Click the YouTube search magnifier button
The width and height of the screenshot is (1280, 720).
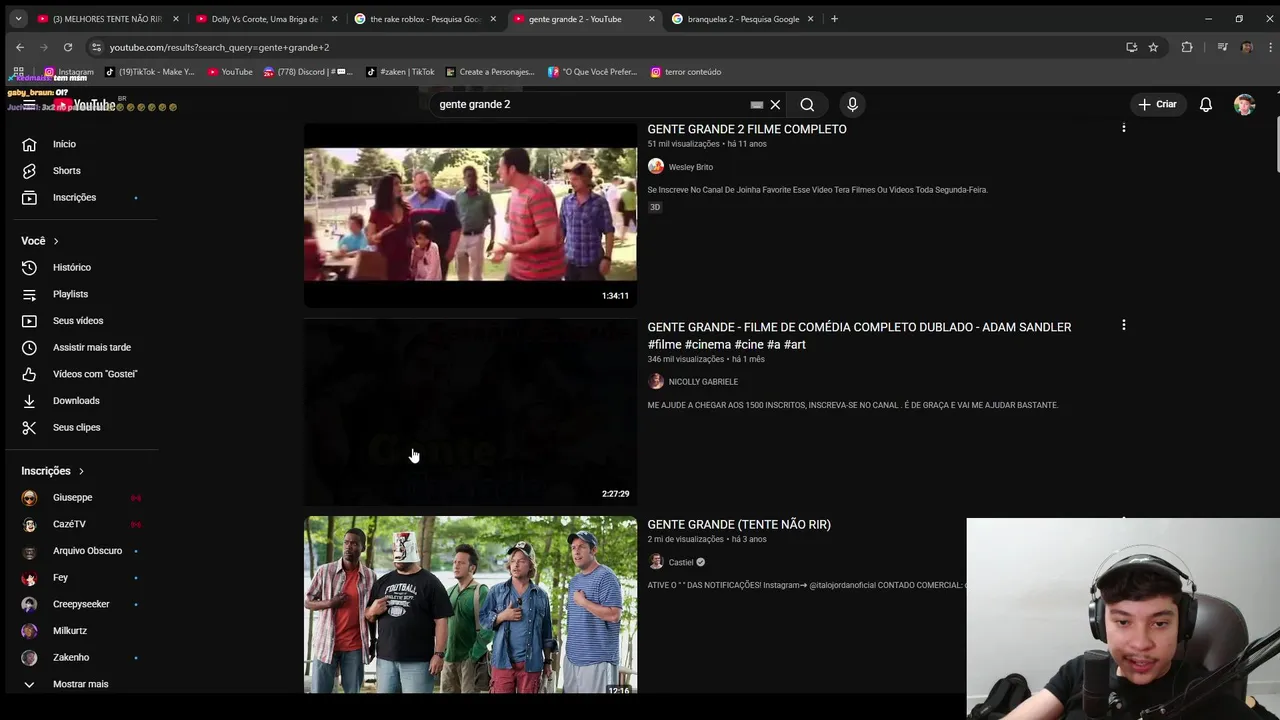point(807,104)
